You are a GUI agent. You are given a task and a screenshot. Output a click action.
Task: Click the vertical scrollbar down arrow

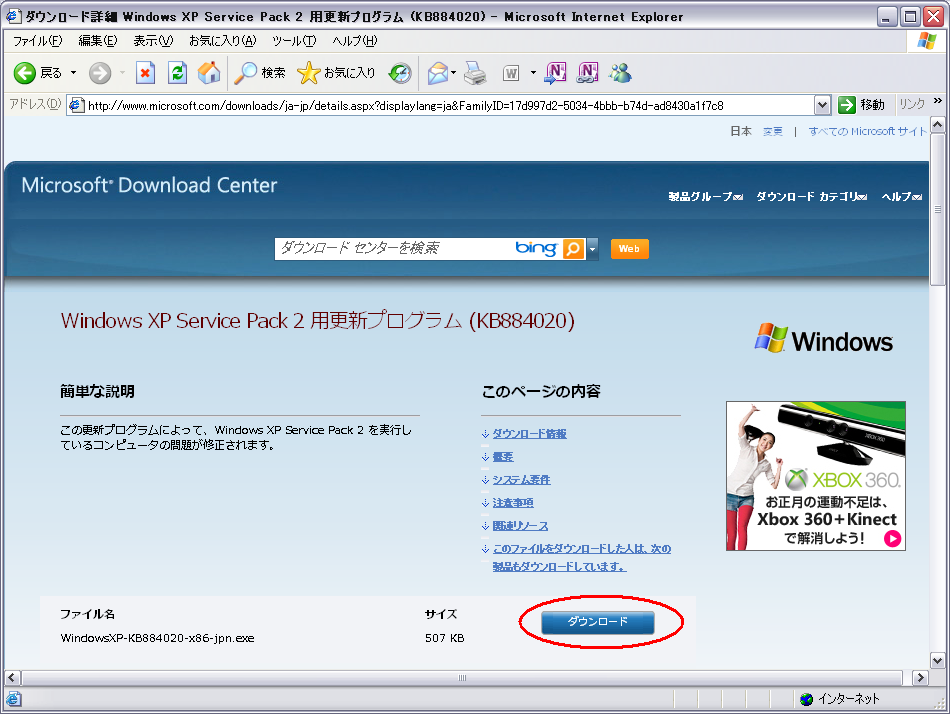[x=938, y=661]
